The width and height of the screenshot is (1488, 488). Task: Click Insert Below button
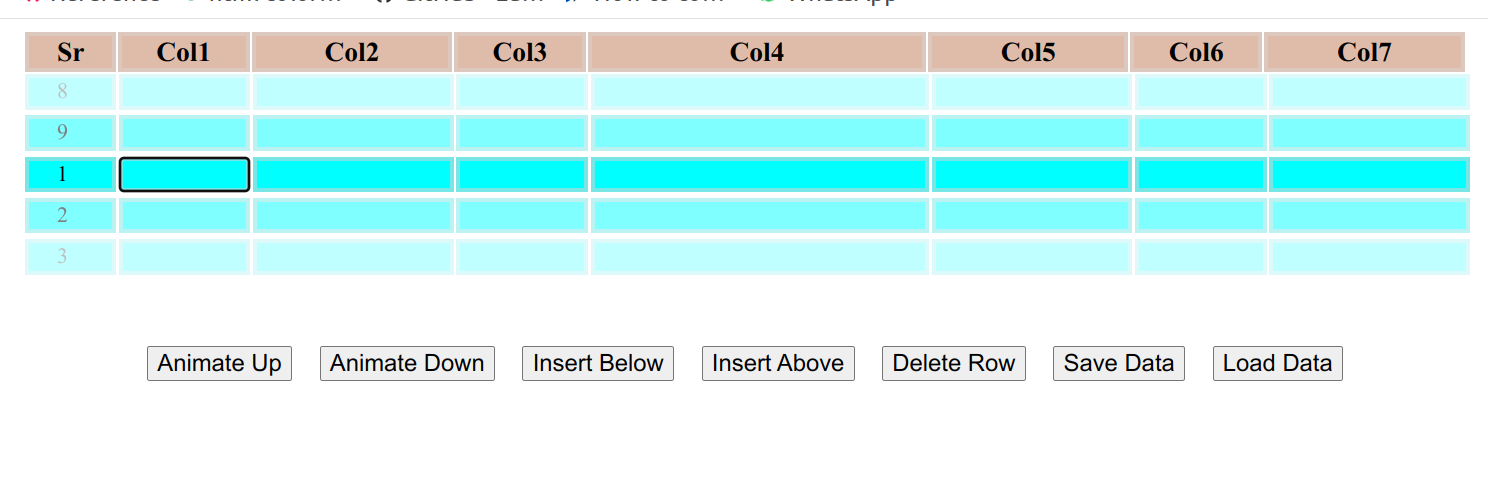pyautogui.click(x=598, y=363)
